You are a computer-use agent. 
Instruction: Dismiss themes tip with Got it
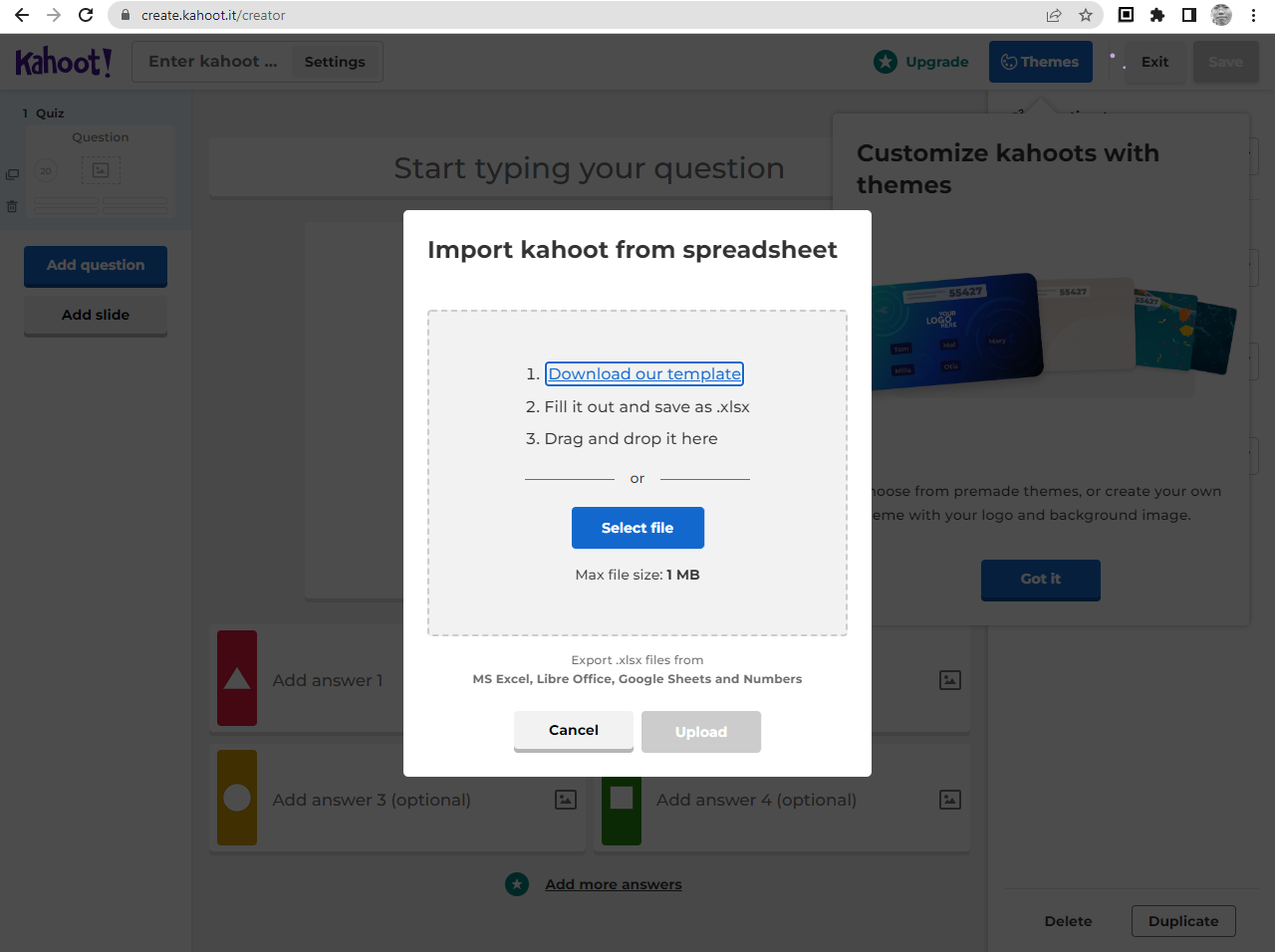click(x=1040, y=580)
